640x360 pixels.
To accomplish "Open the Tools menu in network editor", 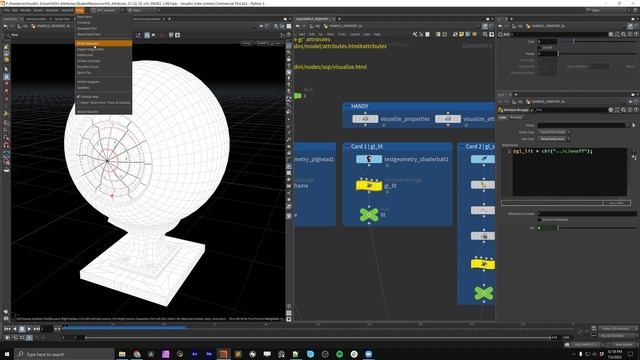I will pyautogui.click(x=341, y=35).
